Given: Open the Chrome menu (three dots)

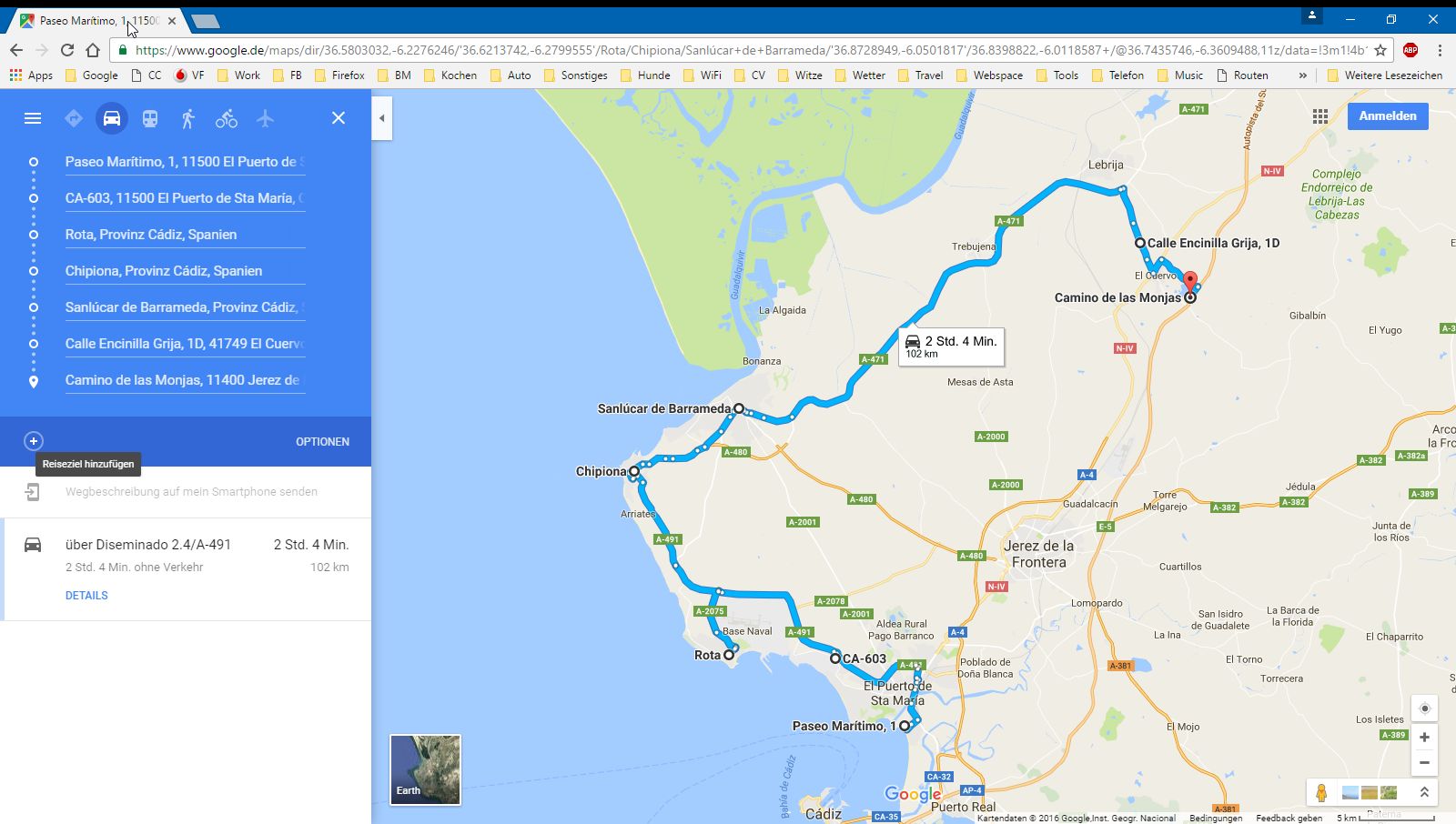Looking at the screenshot, I should pos(1440,50).
